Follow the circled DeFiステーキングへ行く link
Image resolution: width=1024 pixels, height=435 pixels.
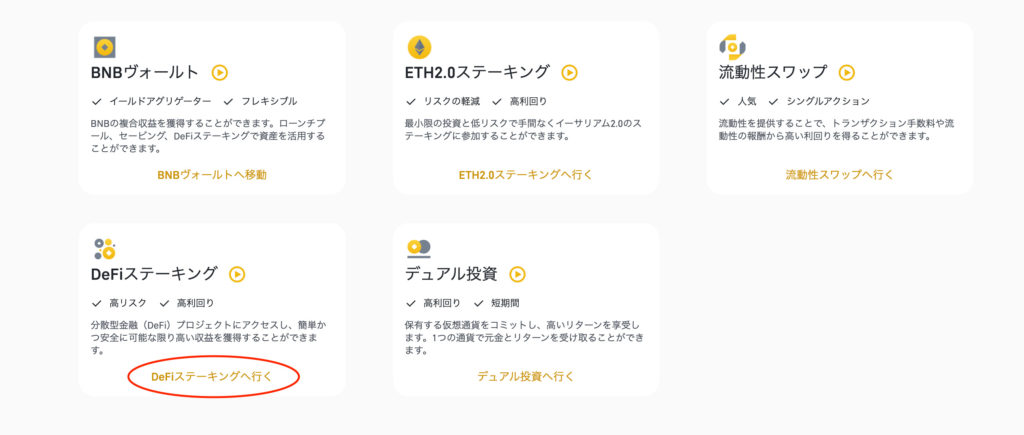211,376
